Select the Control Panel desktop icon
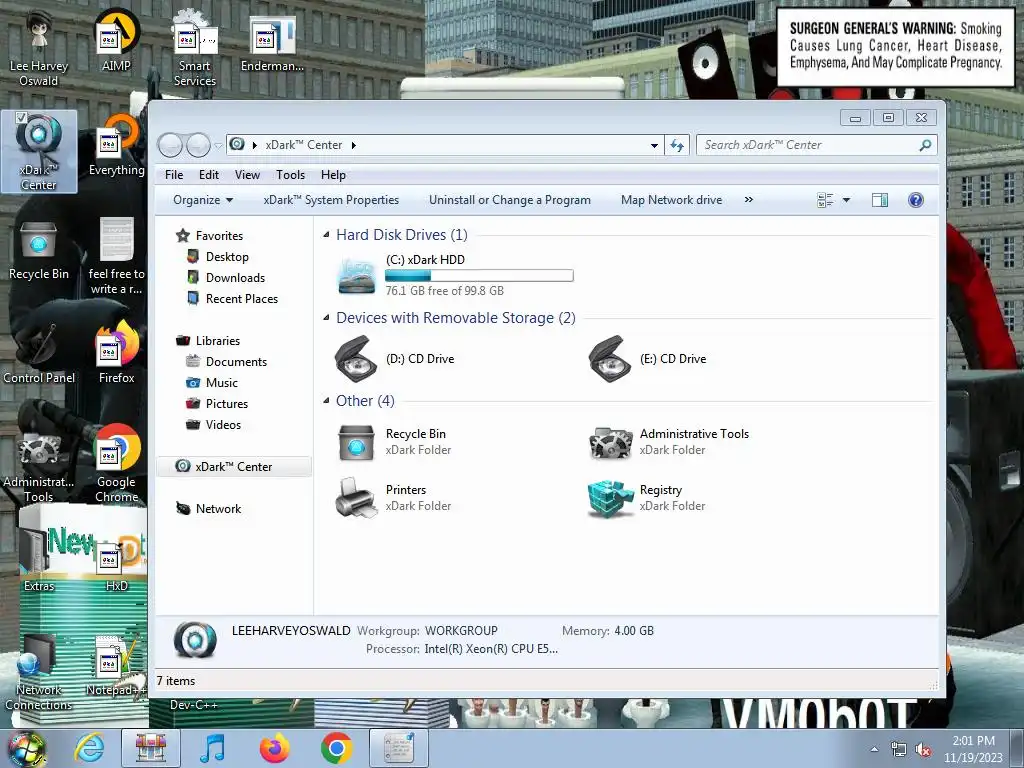This screenshot has height=768, width=1024. pos(39,353)
